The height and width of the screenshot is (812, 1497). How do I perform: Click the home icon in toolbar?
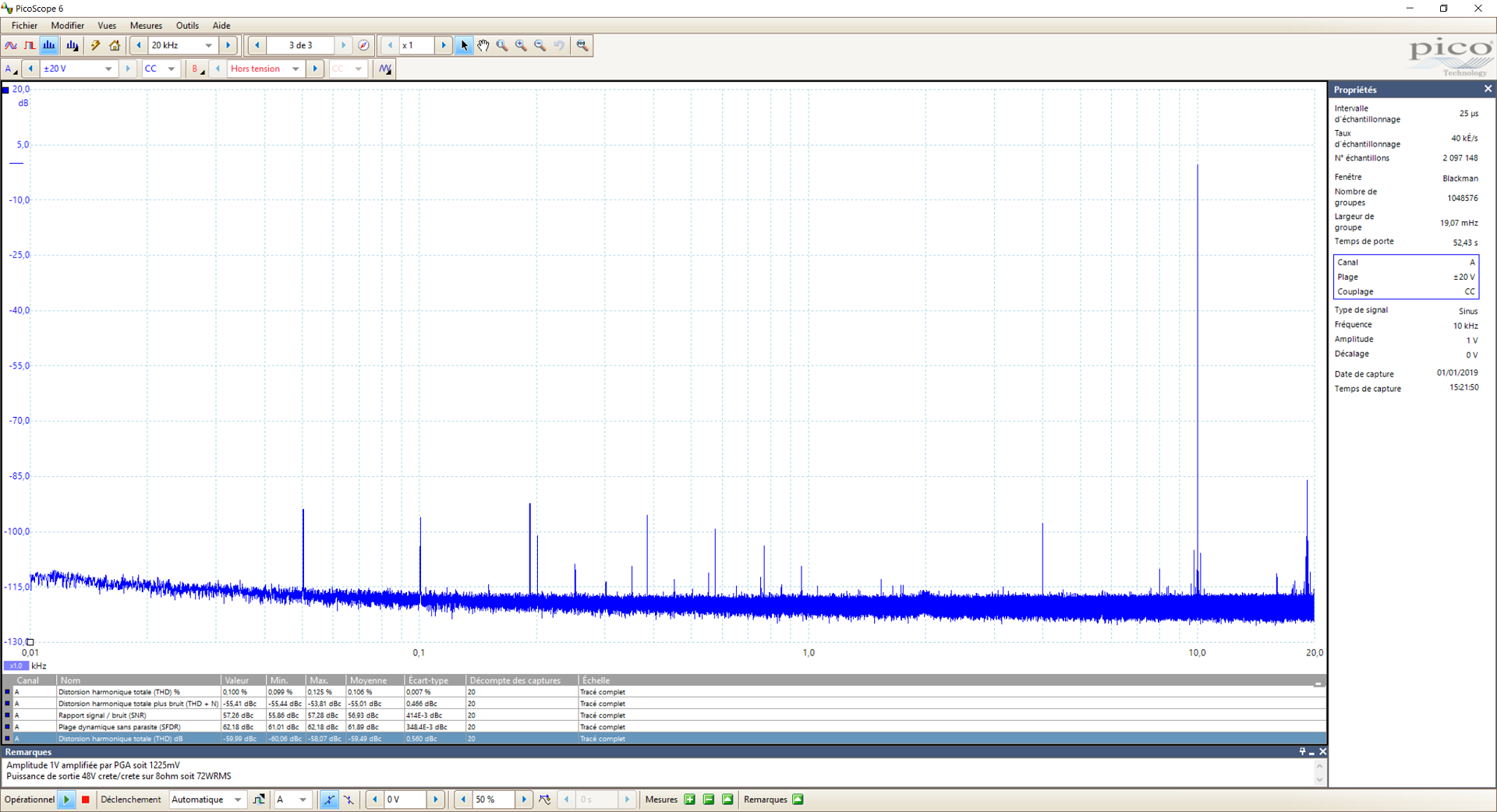[x=115, y=45]
